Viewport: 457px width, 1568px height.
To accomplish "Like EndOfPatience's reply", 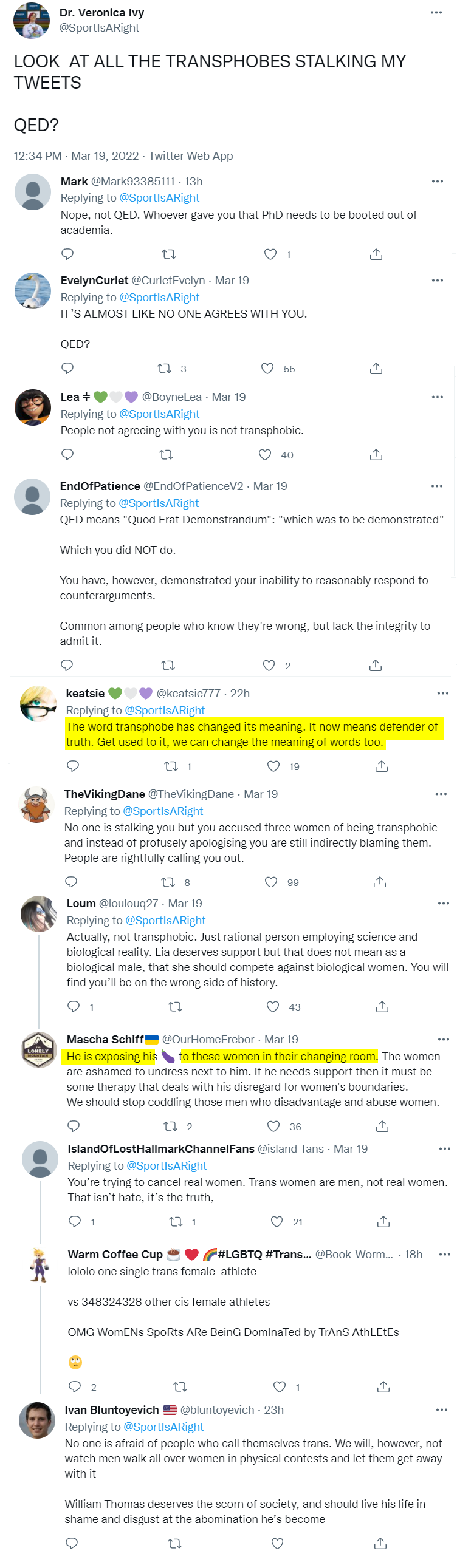I will tap(269, 665).
